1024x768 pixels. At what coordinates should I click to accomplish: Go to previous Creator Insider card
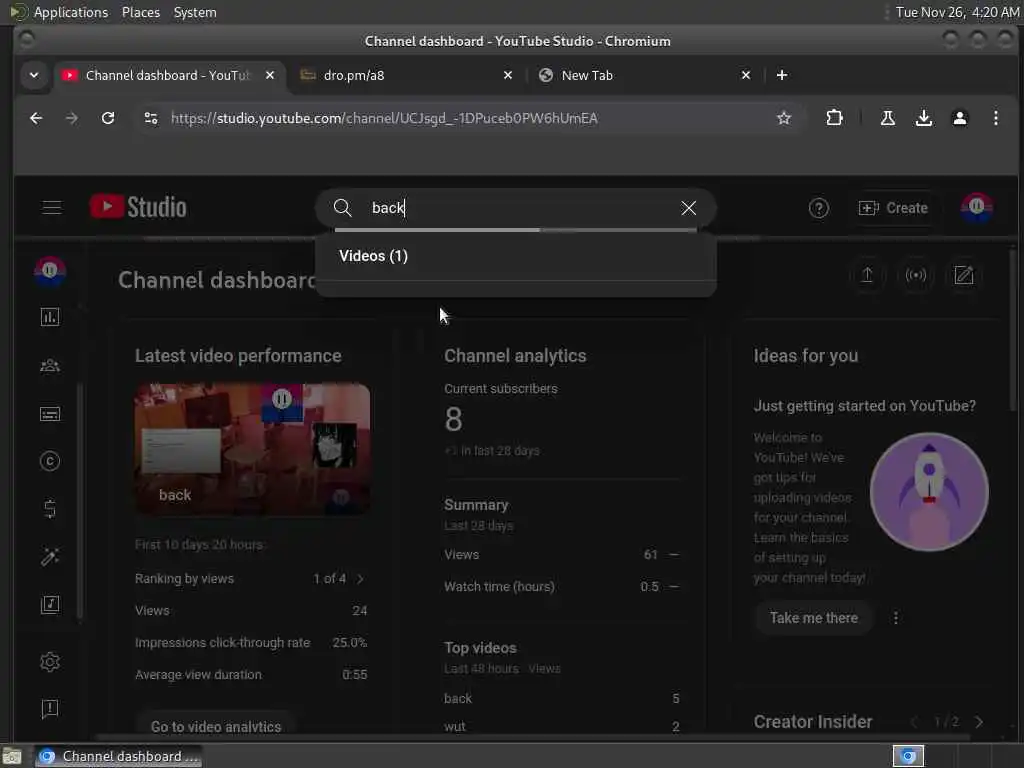click(914, 722)
